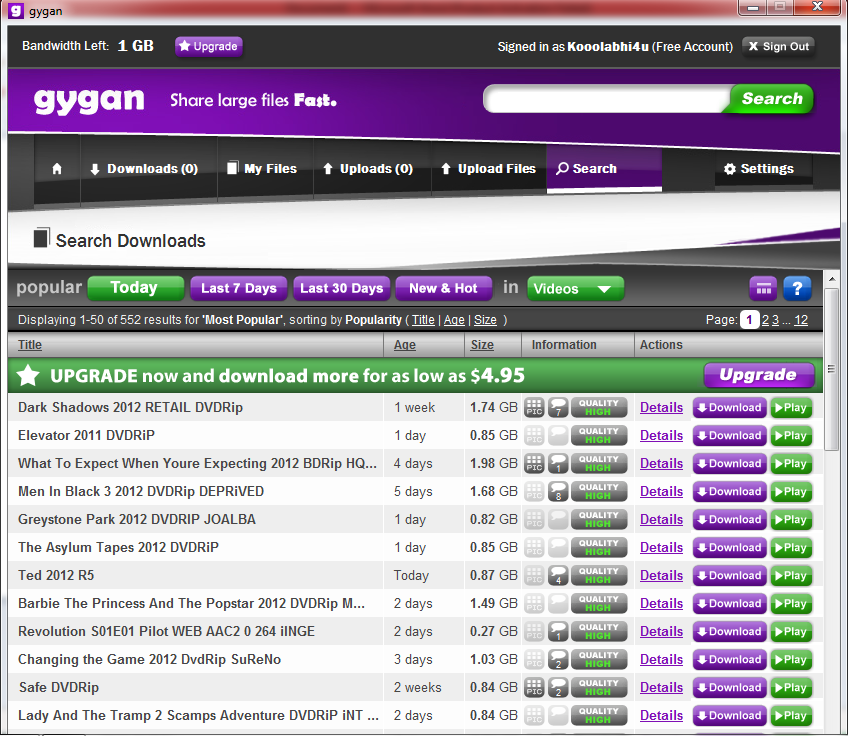The image size is (848, 736).
Task: Click the purple table view icon
Action: [763, 289]
